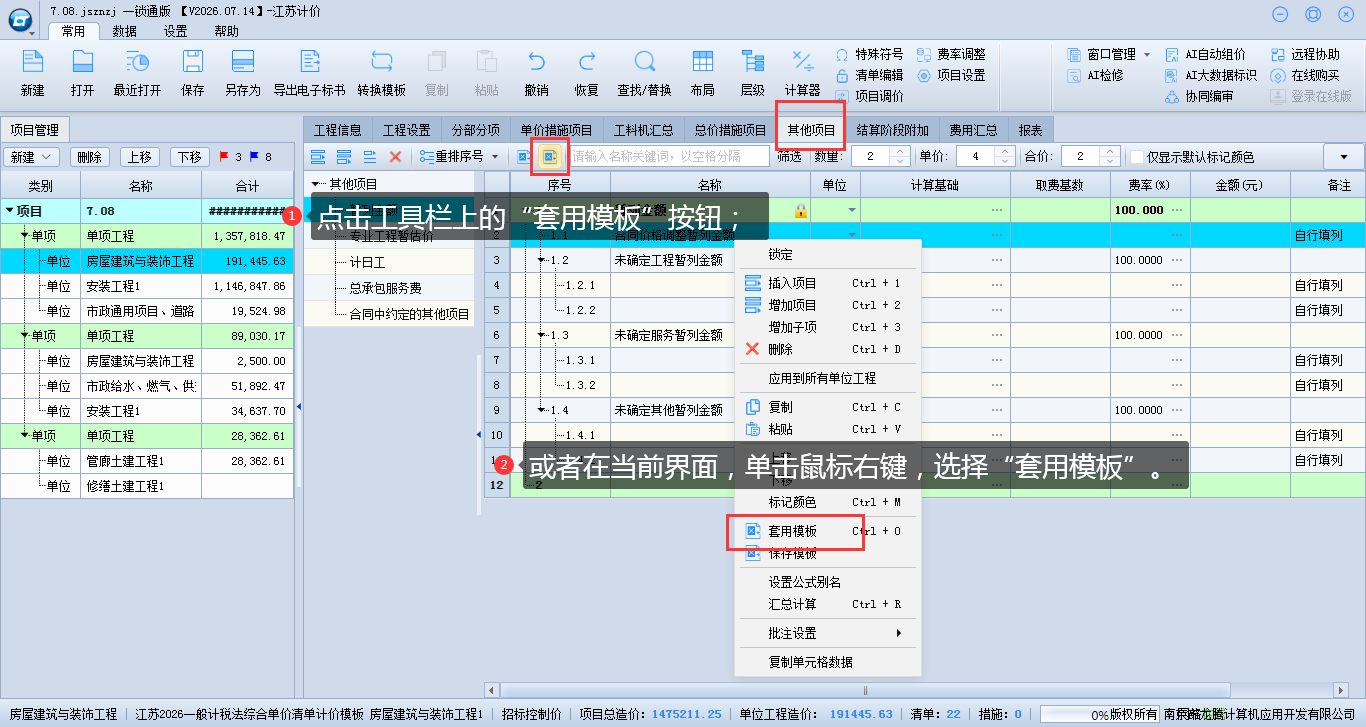Open the 布局 layout tool
Image resolution: width=1366 pixels, height=727 pixels.
(702, 72)
